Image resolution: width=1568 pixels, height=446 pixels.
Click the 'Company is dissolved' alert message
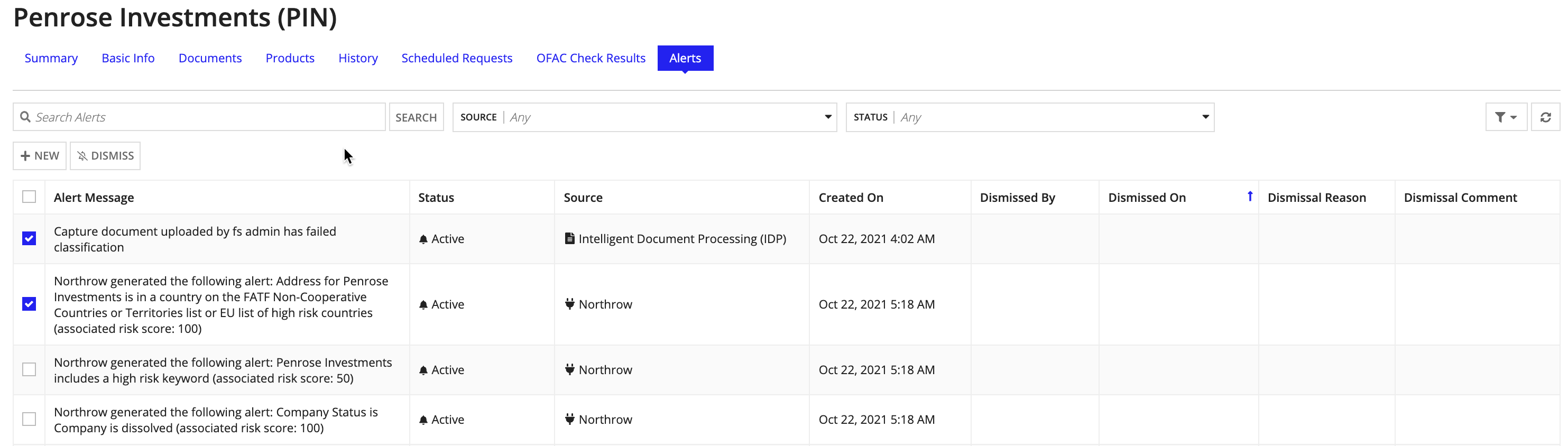[216, 420]
